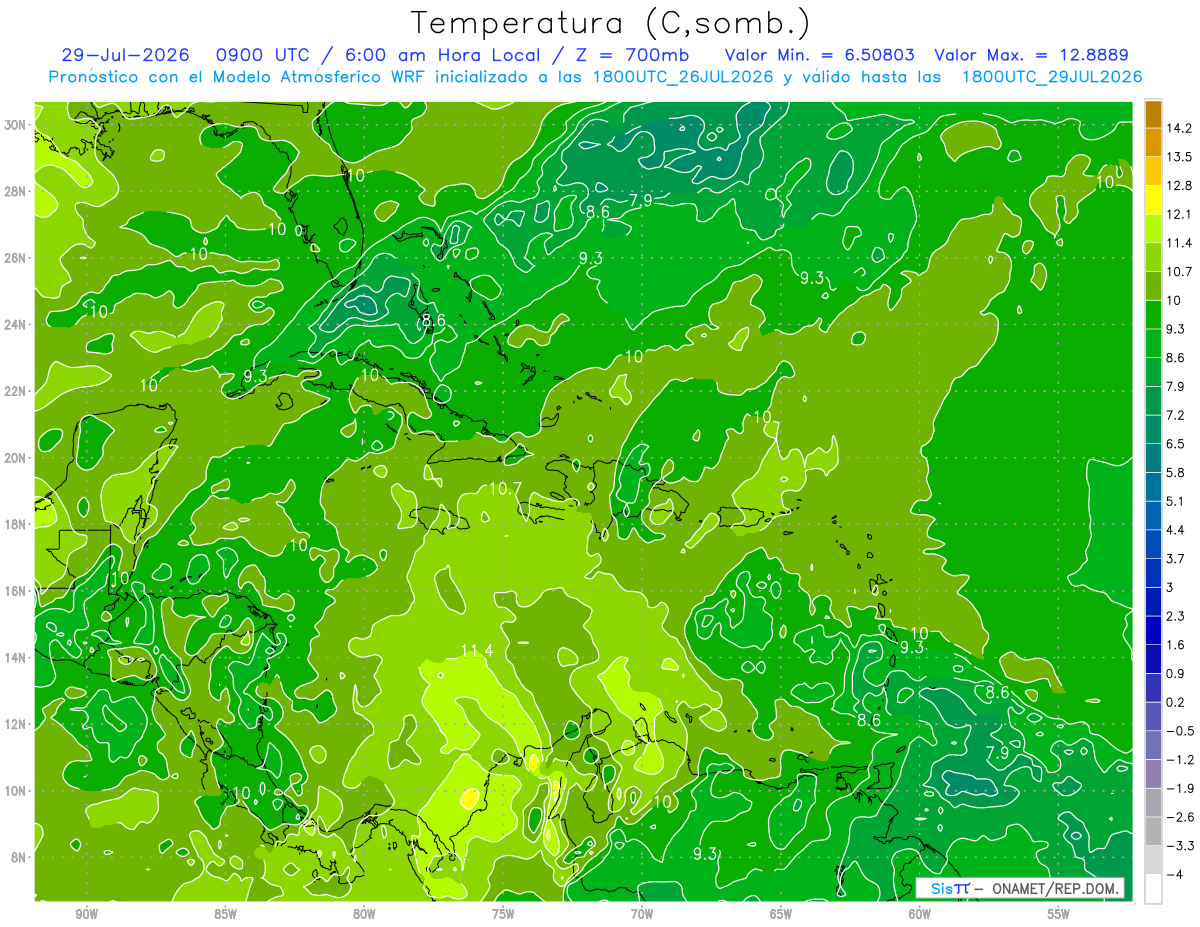Click the 30N latitude axis label

(15, 125)
